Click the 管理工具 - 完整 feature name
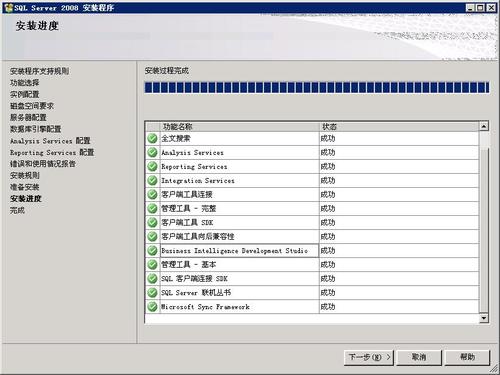 [x=189, y=208]
